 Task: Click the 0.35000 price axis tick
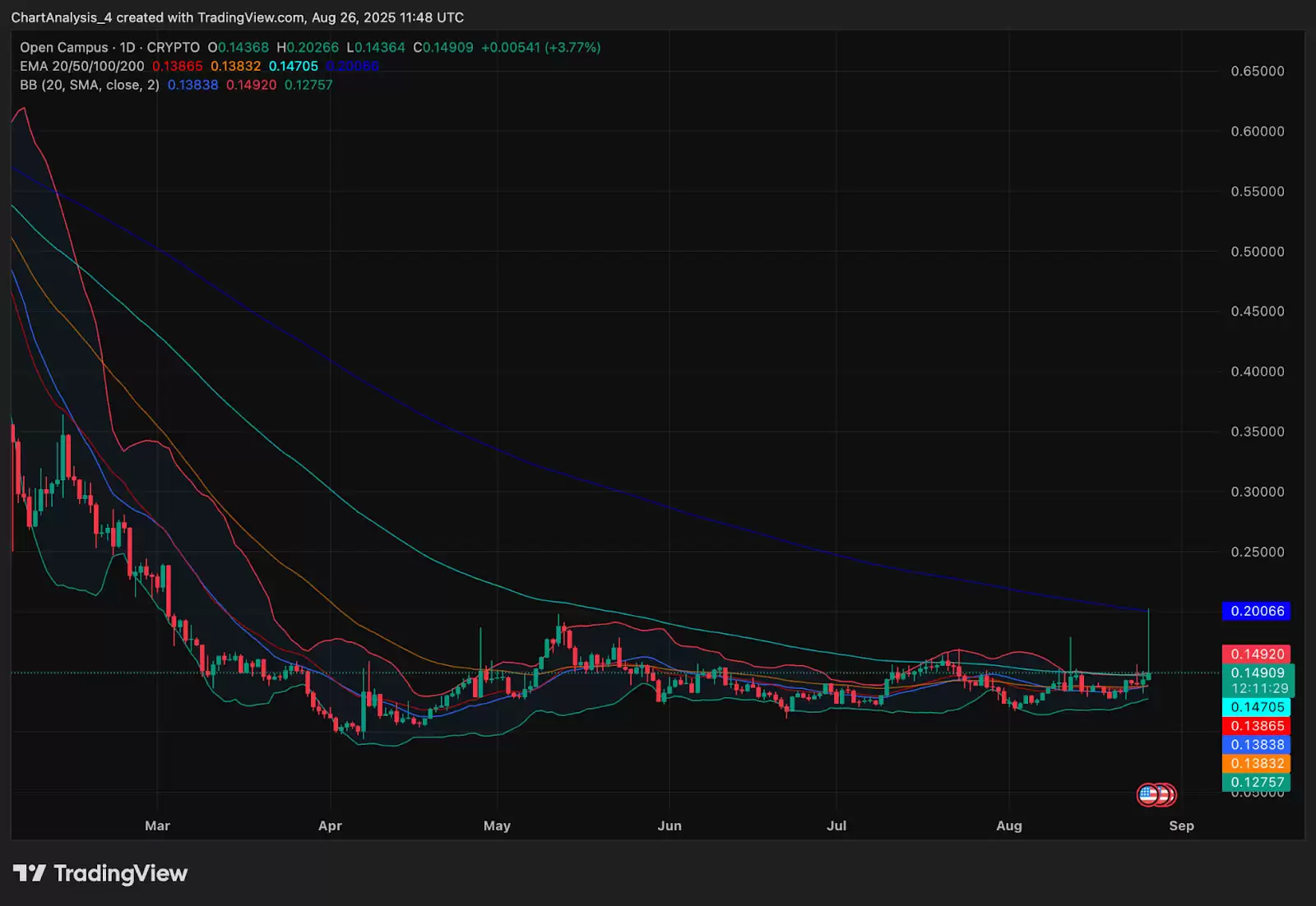[1257, 432]
